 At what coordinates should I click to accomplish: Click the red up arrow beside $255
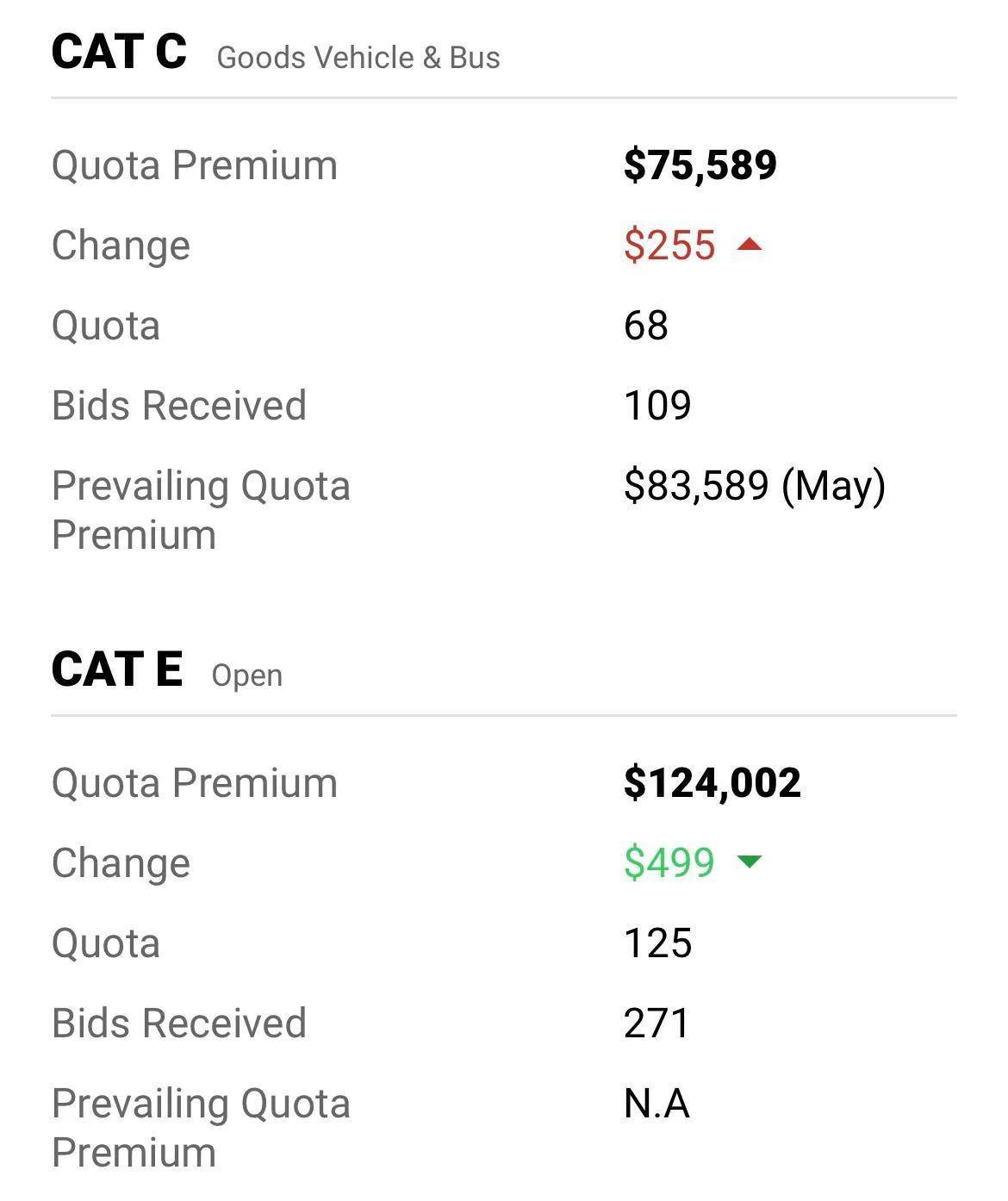(x=750, y=246)
